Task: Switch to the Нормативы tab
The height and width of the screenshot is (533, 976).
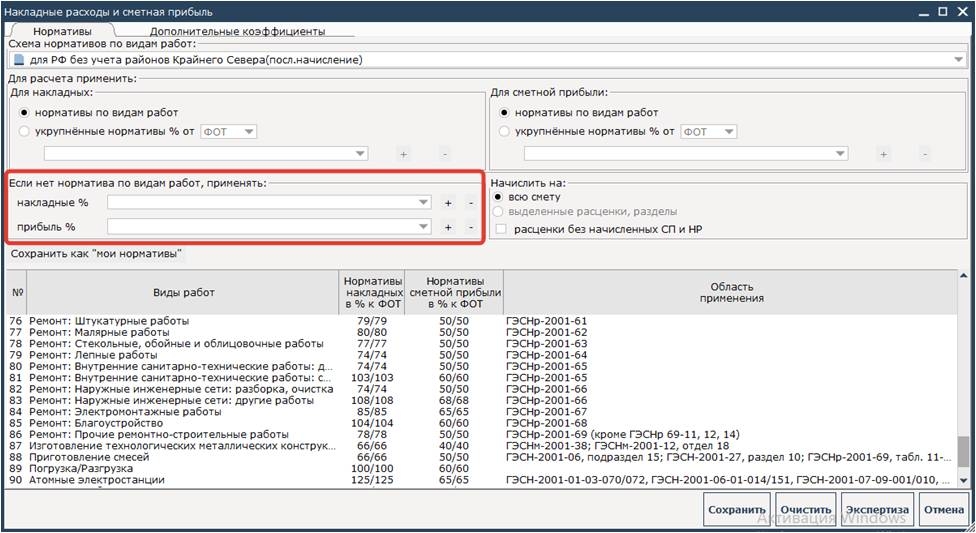Action: tap(62, 31)
